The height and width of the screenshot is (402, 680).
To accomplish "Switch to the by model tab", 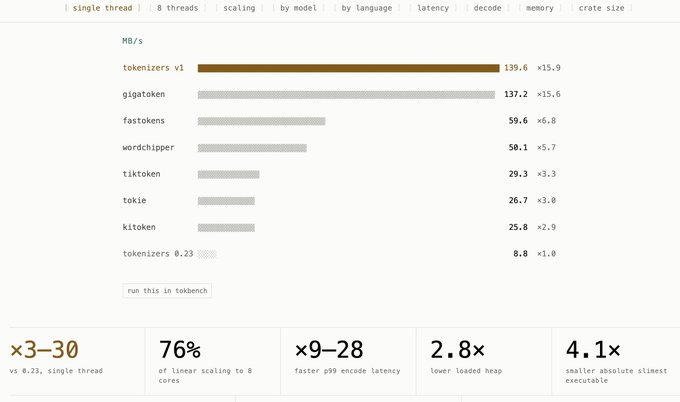I will click(x=298, y=8).
